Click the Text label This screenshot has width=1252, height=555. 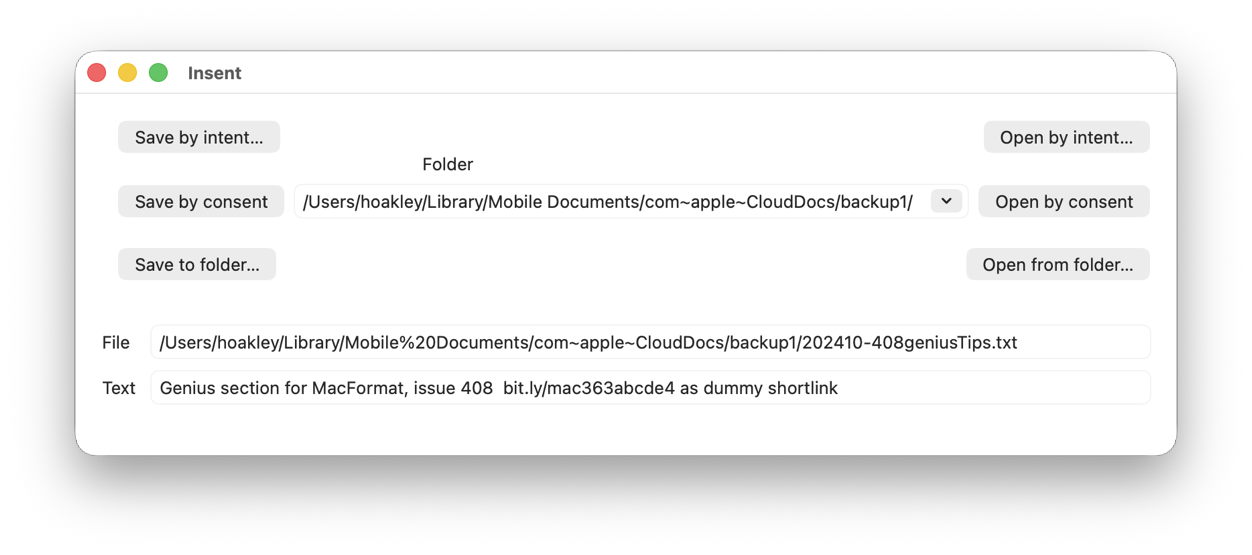pyautogui.click(x=118, y=388)
